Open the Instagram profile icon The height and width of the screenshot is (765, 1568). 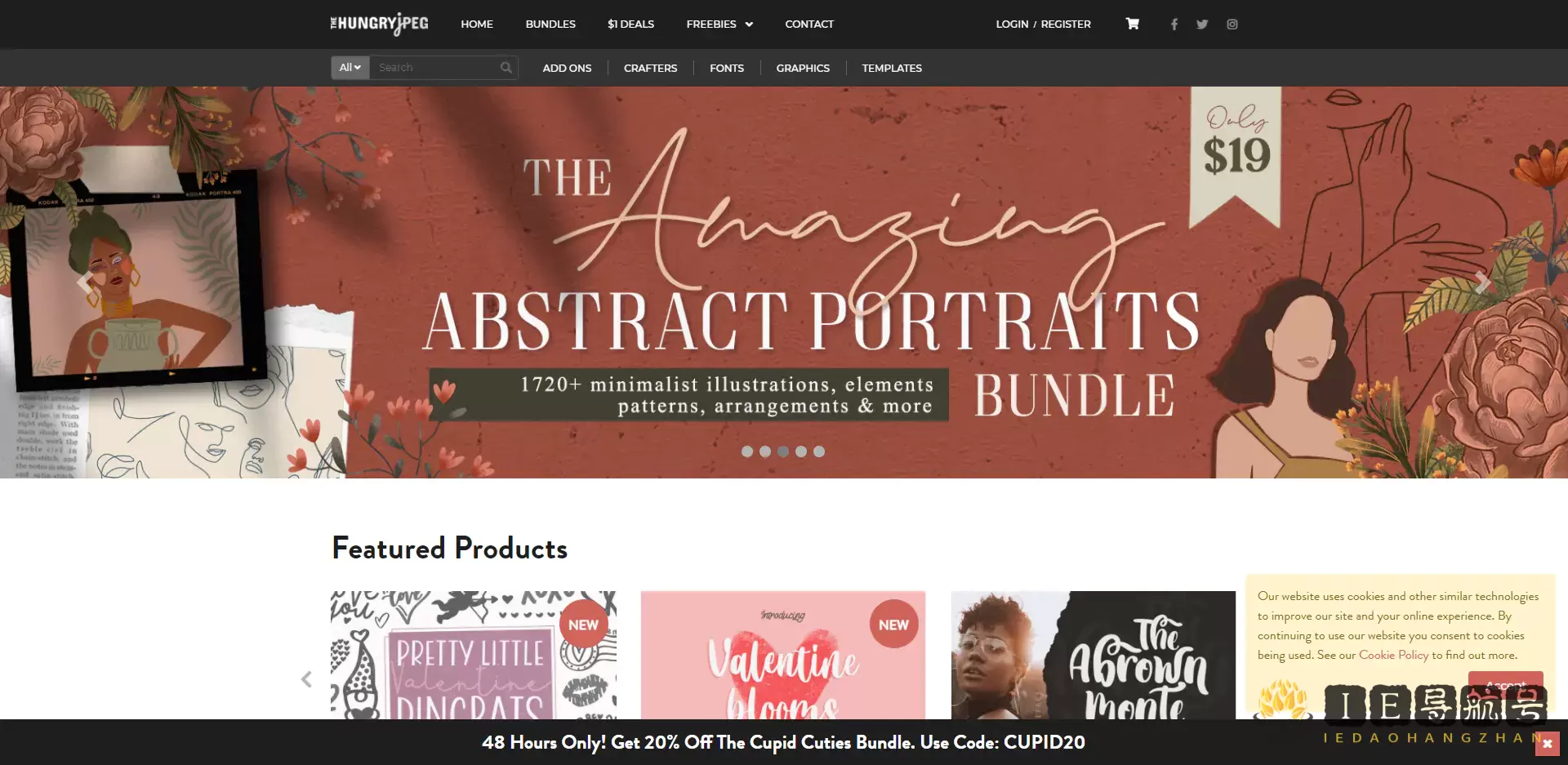click(x=1232, y=24)
